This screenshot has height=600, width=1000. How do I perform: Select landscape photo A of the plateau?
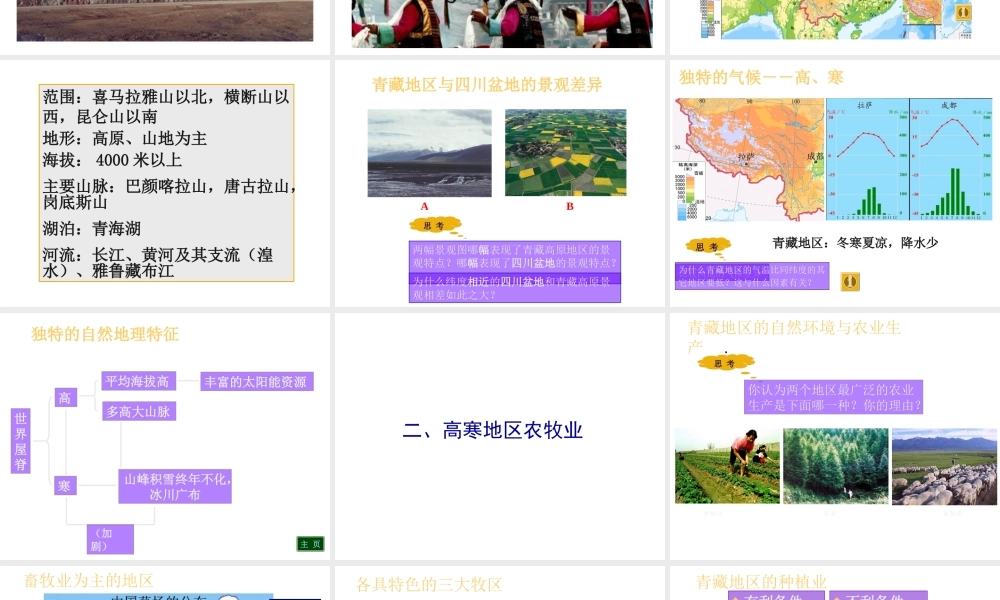click(x=429, y=153)
